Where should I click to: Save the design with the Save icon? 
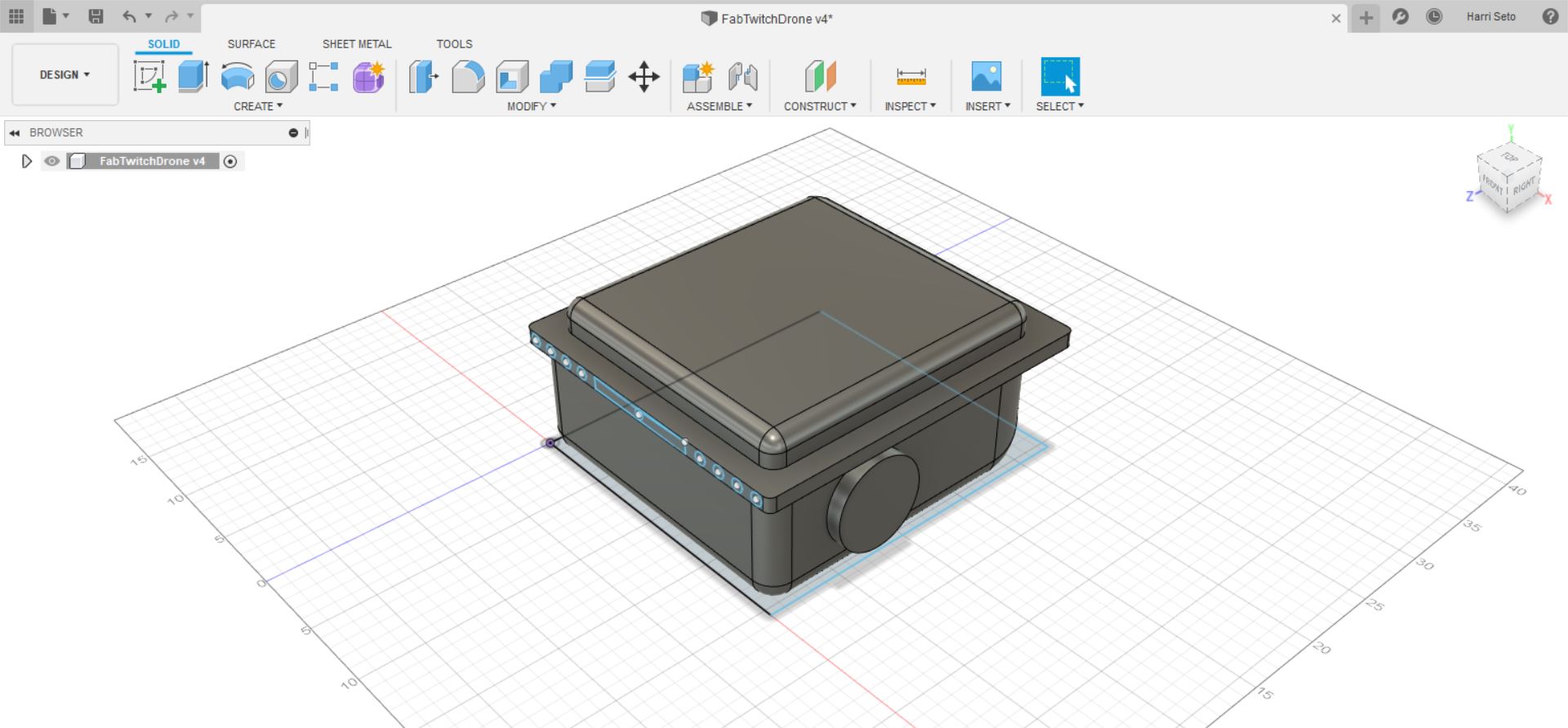(x=96, y=16)
